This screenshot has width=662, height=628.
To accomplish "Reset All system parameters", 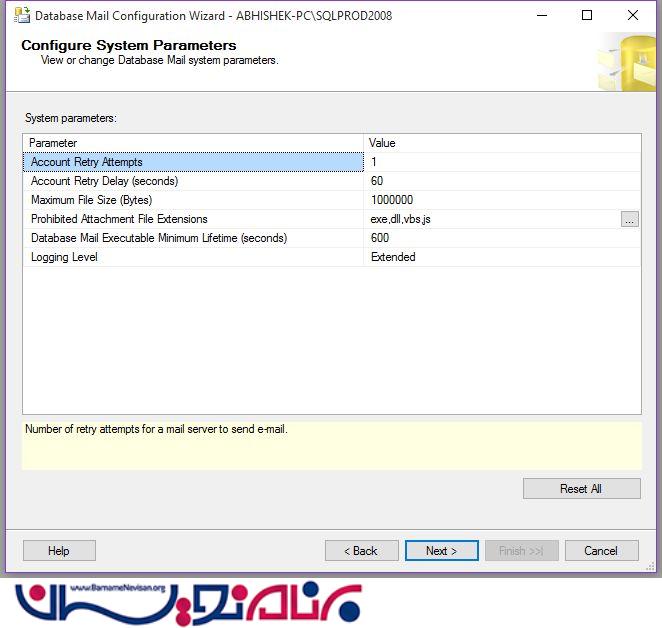I will pyautogui.click(x=581, y=489).
